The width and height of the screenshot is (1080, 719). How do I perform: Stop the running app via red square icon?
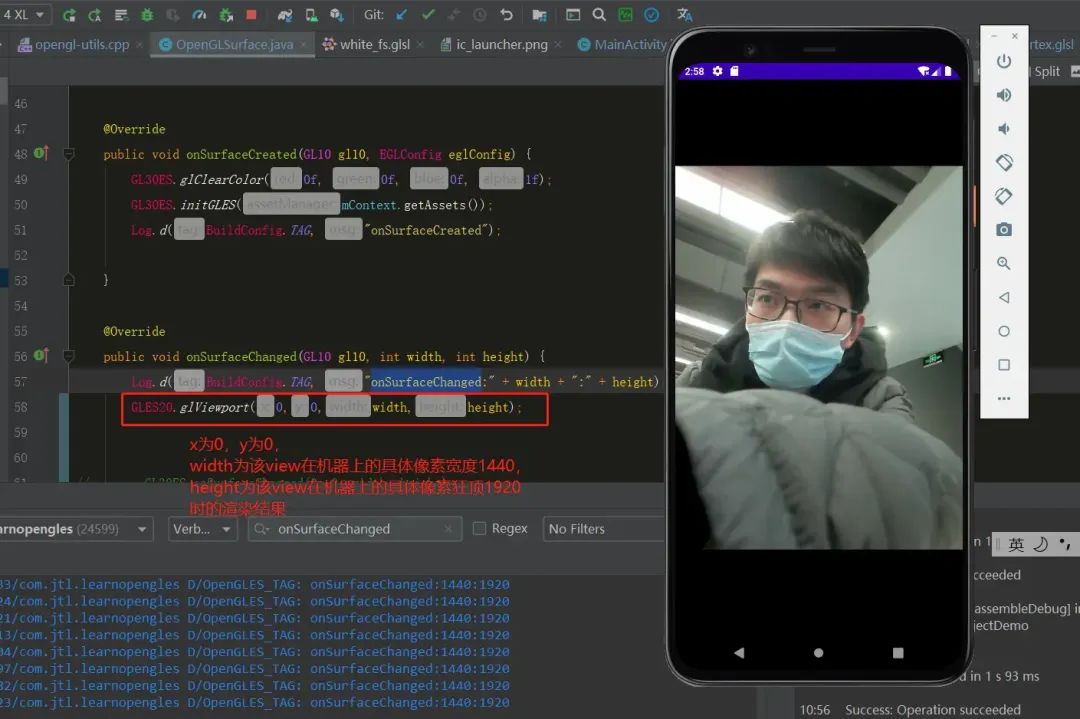click(251, 14)
